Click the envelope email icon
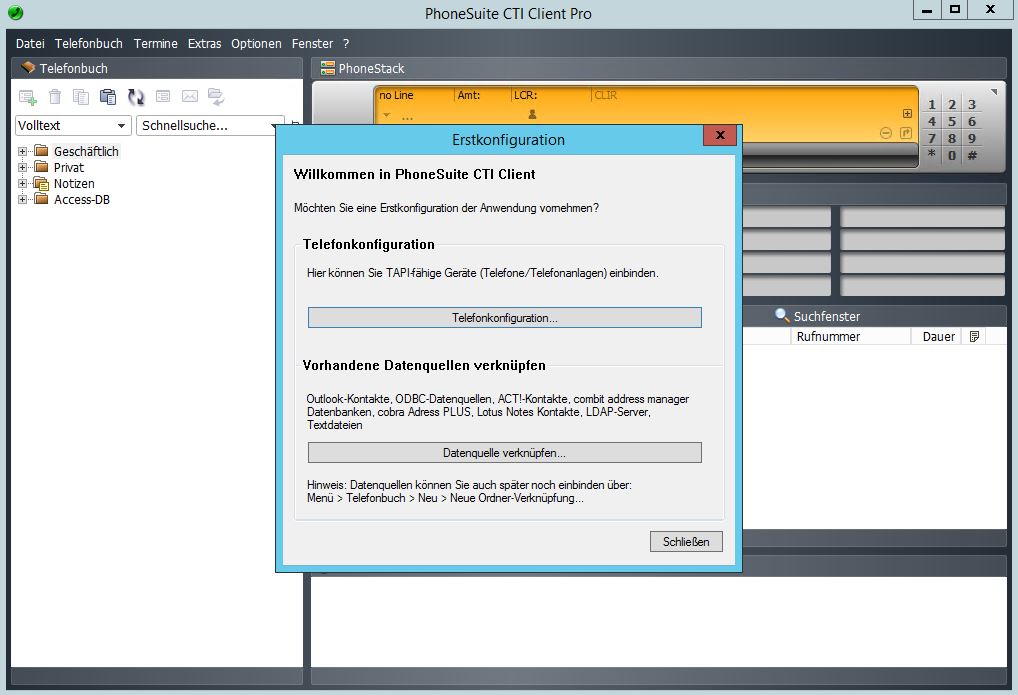Screen dimensions: 1018x695 click(x=189, y=97)
